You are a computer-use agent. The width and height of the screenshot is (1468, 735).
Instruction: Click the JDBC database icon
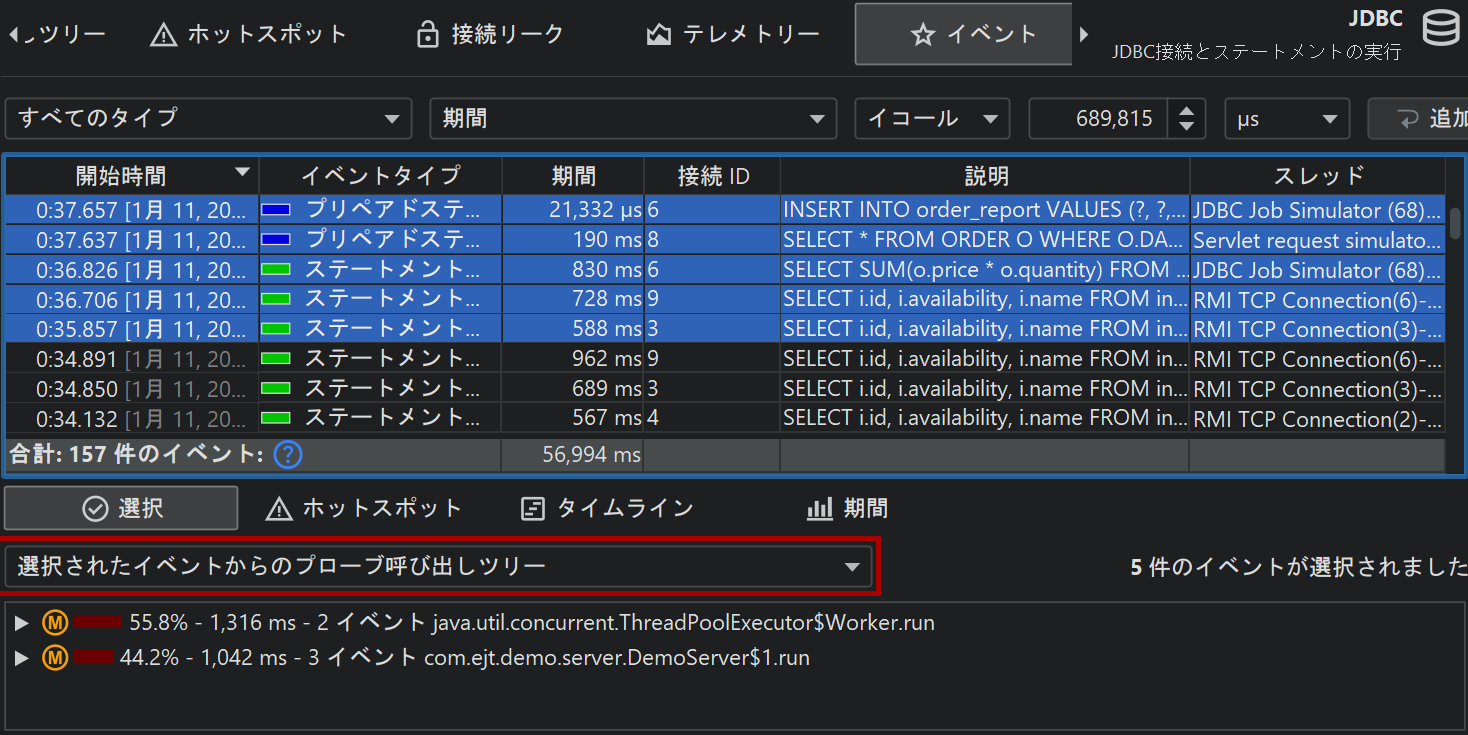1440,29
